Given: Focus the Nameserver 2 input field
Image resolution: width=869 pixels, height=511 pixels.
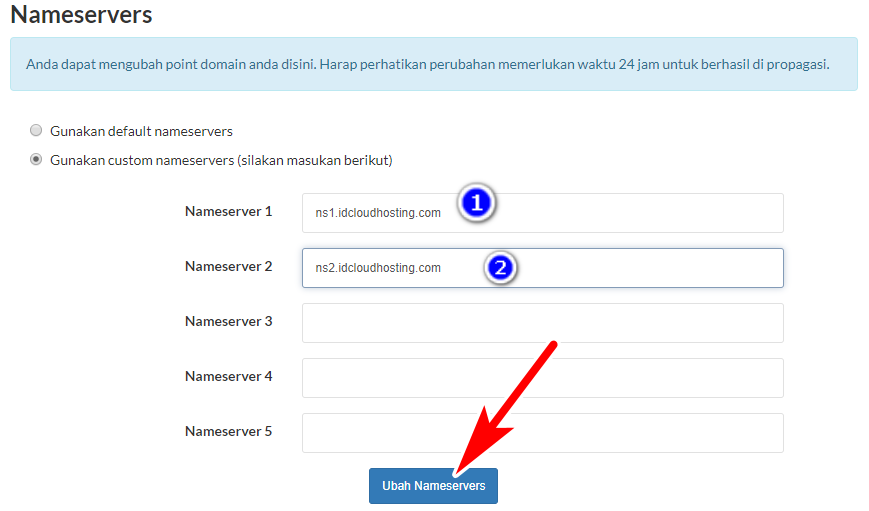Looking at the screenshot, I should 543,268.
